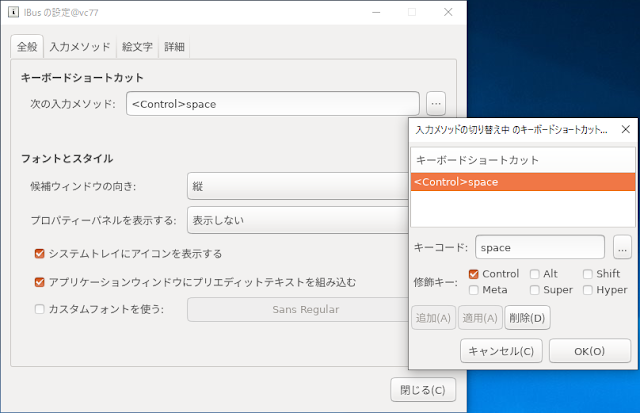Toggle the Control modifier checkbox

coord(473,274)
